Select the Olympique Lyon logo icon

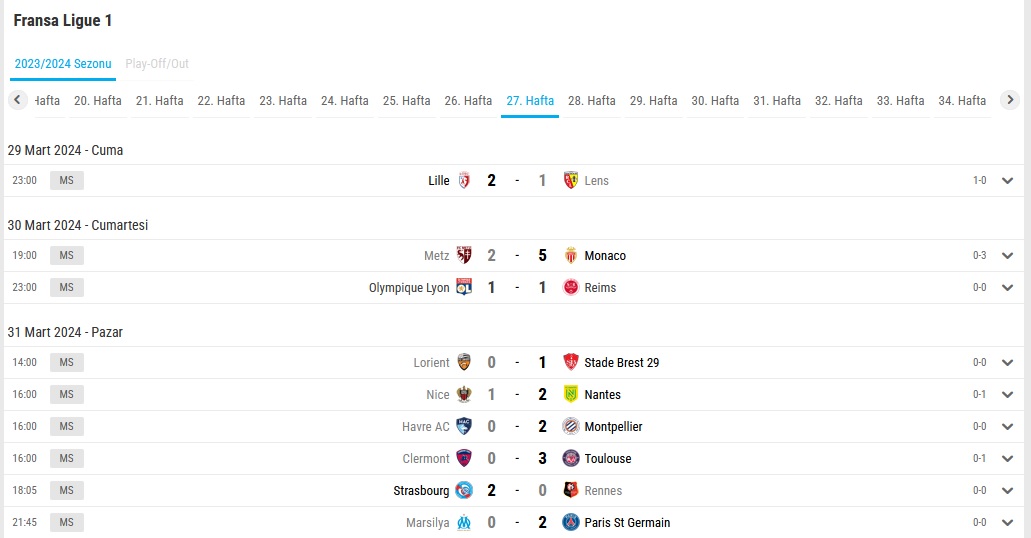464,287
